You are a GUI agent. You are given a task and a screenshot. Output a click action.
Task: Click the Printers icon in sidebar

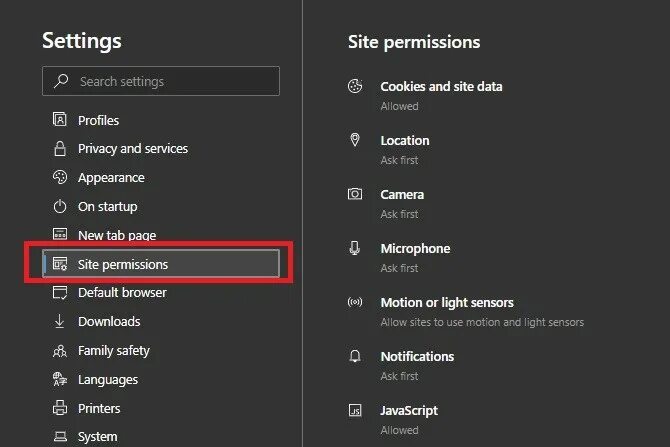coord(59,409)
